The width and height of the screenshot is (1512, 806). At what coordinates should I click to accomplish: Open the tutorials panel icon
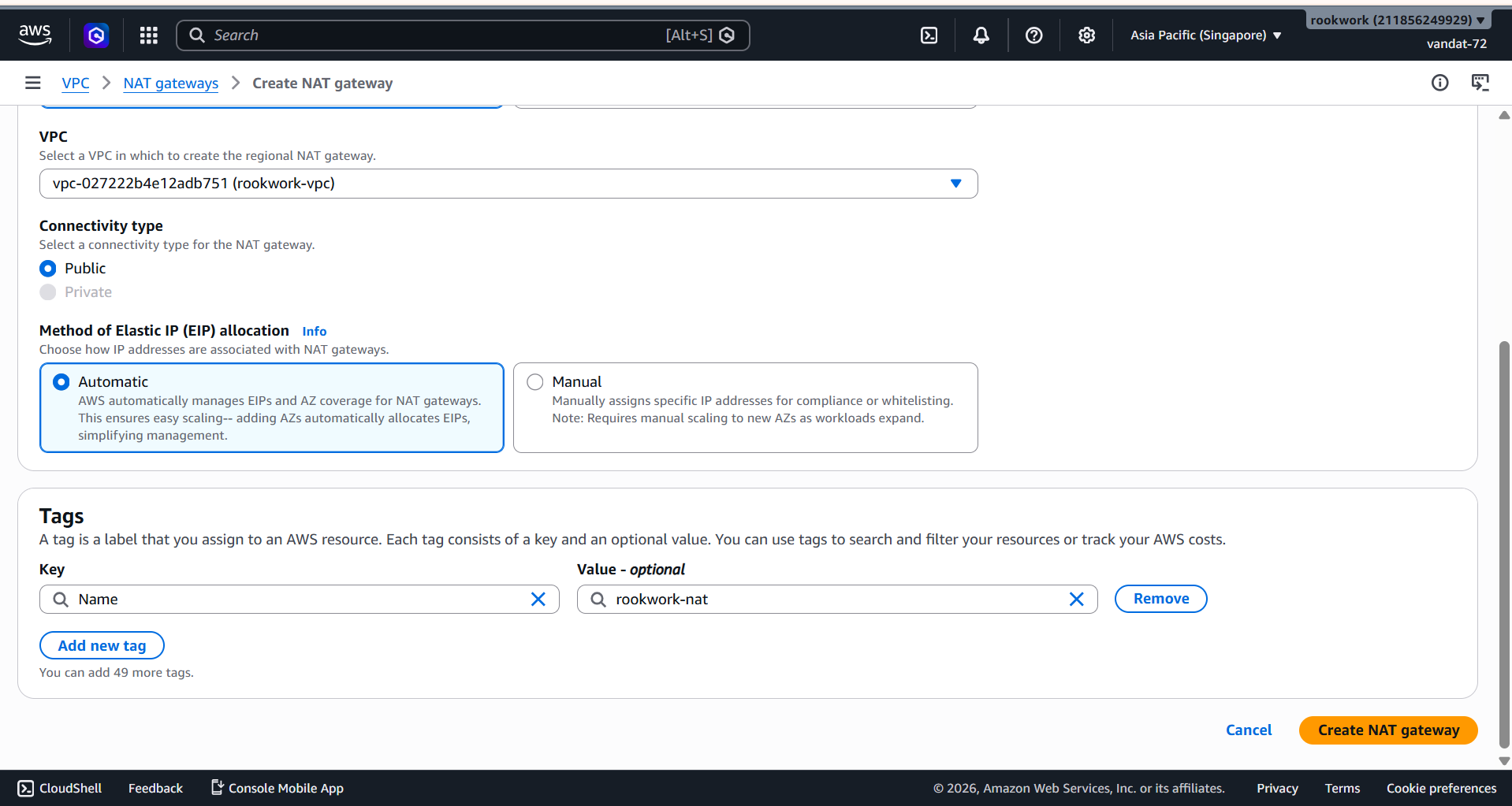(x=1480, y=83)
